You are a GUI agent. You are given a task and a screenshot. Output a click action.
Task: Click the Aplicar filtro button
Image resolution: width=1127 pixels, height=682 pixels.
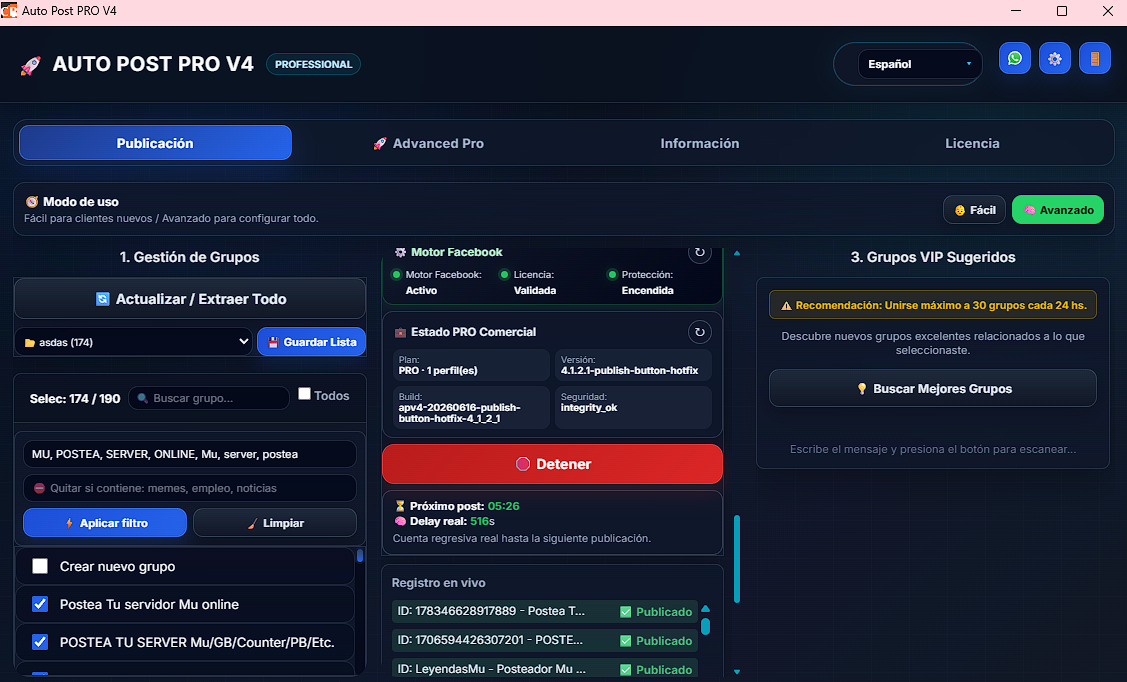(x=105, y=522)
